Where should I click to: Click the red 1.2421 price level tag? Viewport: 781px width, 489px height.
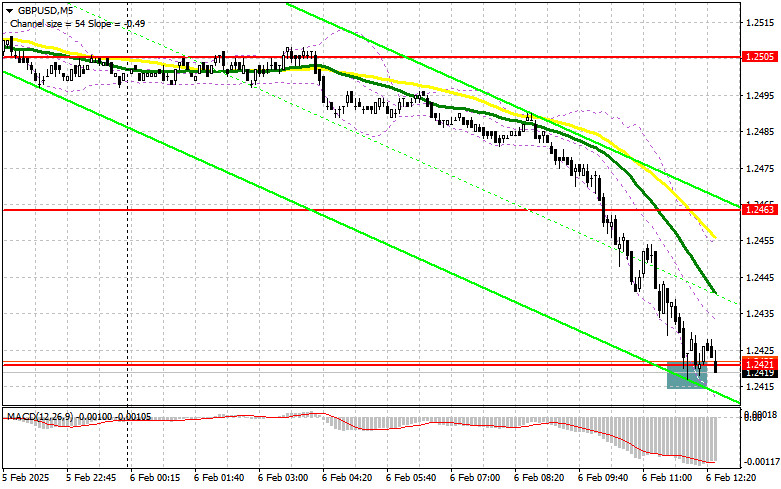(x=760, y=364)
